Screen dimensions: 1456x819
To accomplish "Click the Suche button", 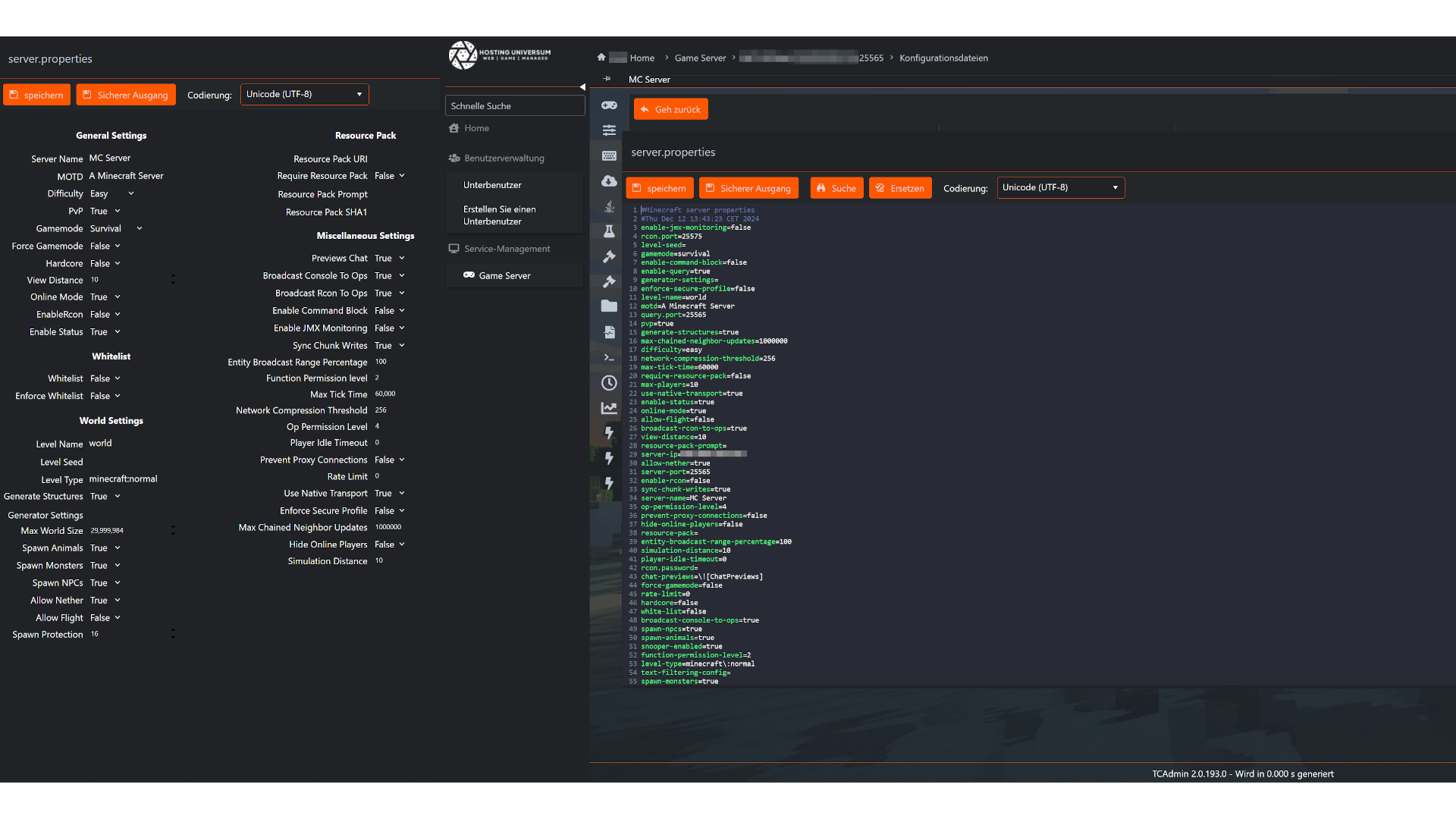I will [836, 188].
